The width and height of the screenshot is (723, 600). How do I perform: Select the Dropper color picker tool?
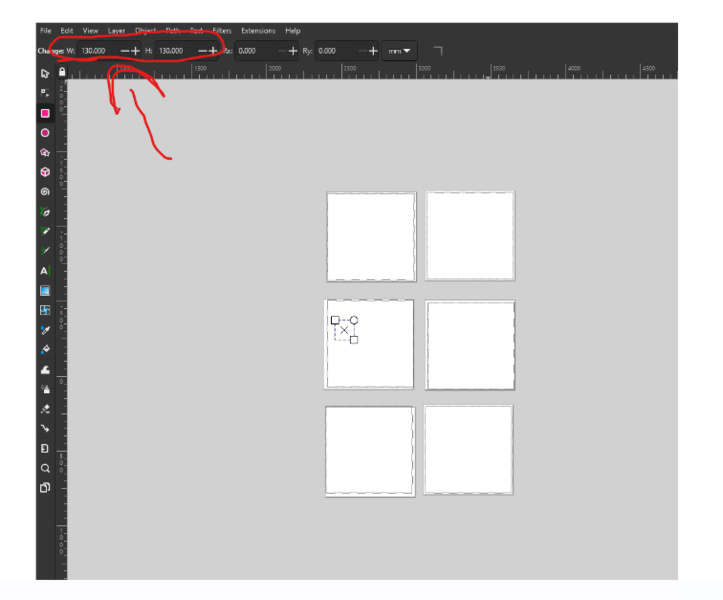click(x=45, y=330)
